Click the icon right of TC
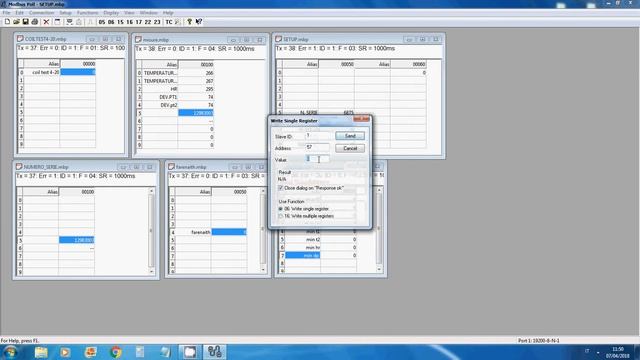The height and width of the screenshot is (360, 640). coord(177,22)
